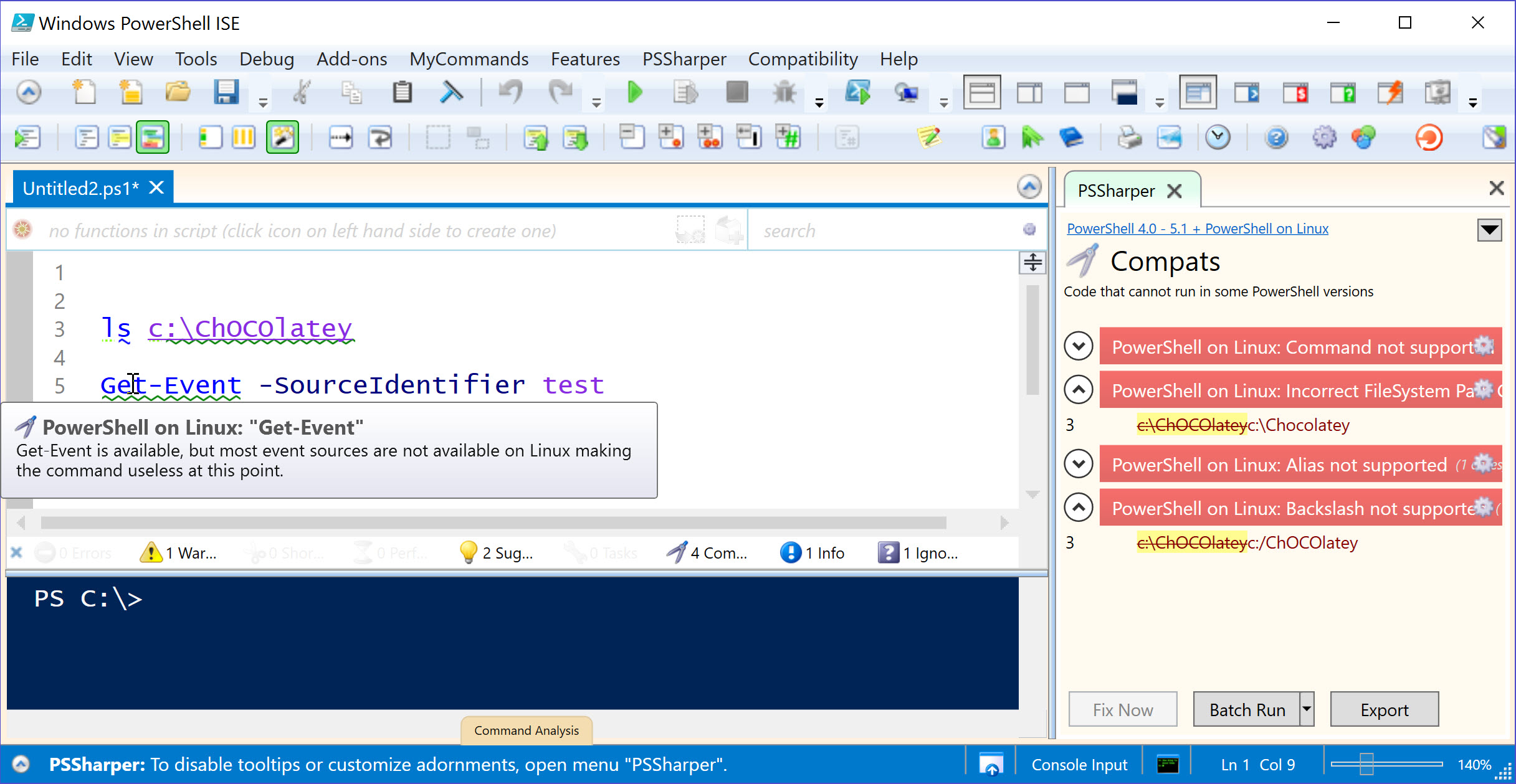The width and height of the screenshot is (1516, 784).
Task: Click the Save script floppy disk icon
Action: 226,93
